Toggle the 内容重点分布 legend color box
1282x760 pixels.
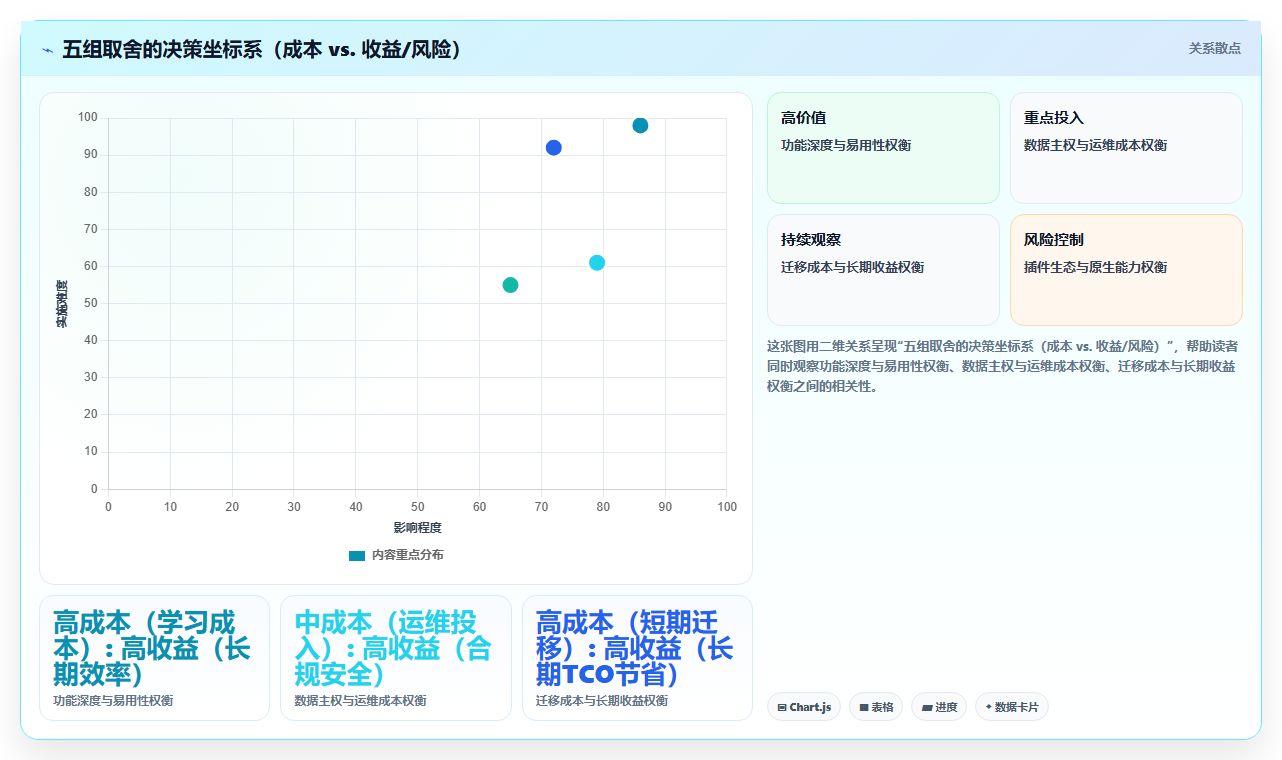357,555
